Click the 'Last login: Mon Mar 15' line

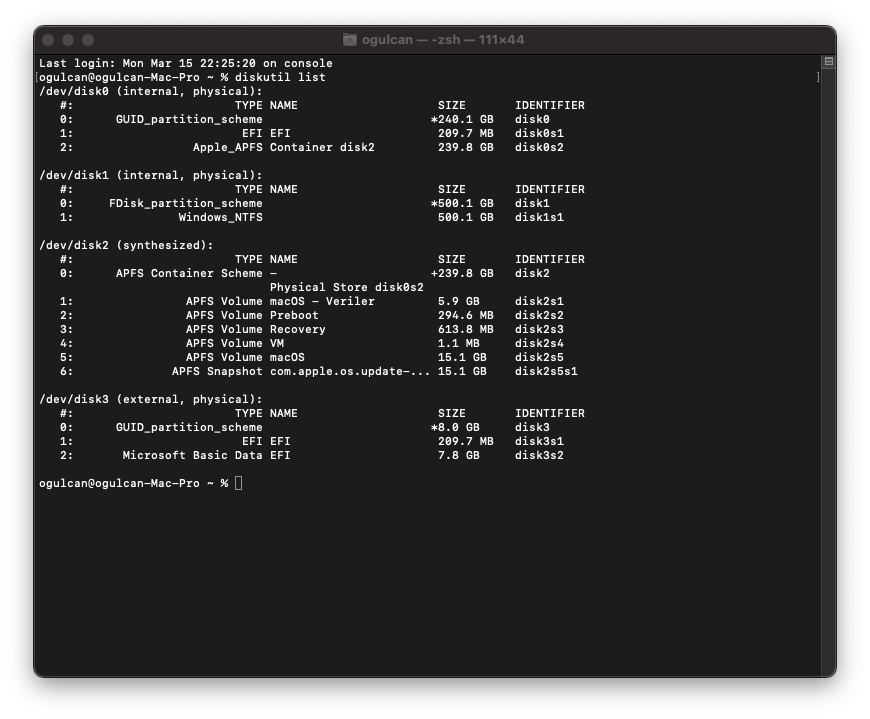[x=186, y=63]
